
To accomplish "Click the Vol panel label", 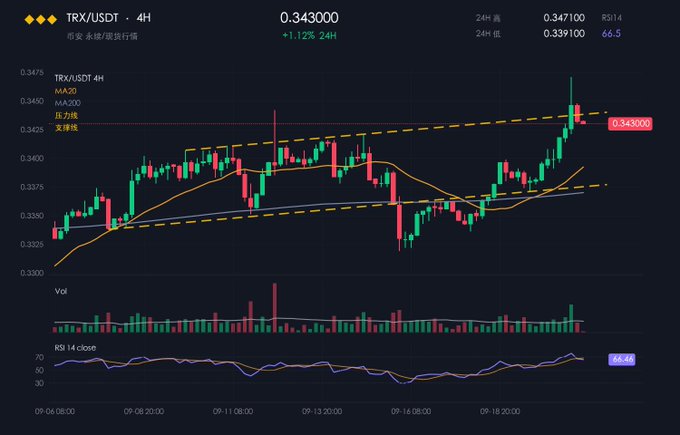I will pyautogui.click(x=61, y=291).
